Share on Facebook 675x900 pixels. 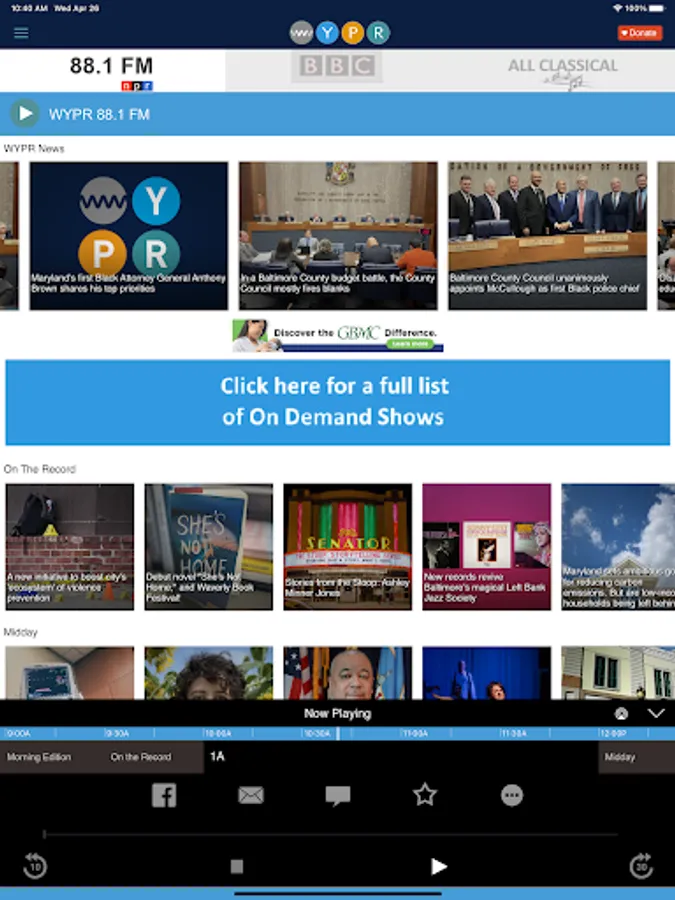tap(164, 796)
